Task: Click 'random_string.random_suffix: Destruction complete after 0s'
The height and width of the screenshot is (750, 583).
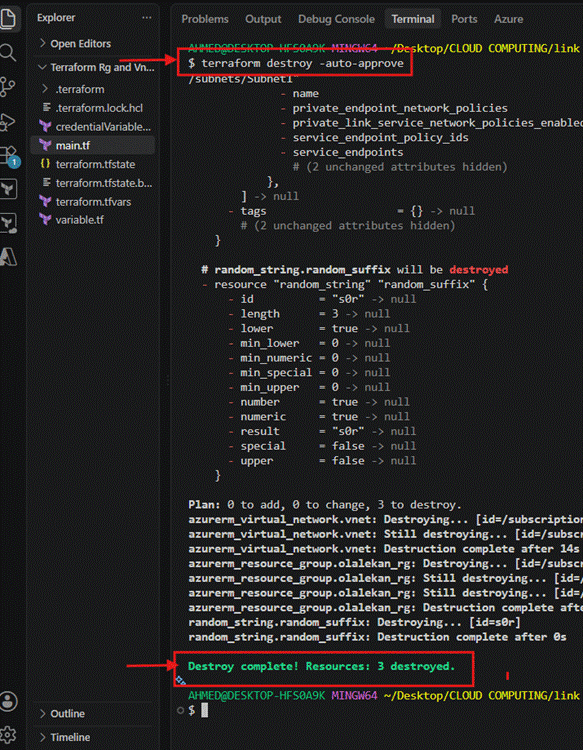Action: point(377,637)
